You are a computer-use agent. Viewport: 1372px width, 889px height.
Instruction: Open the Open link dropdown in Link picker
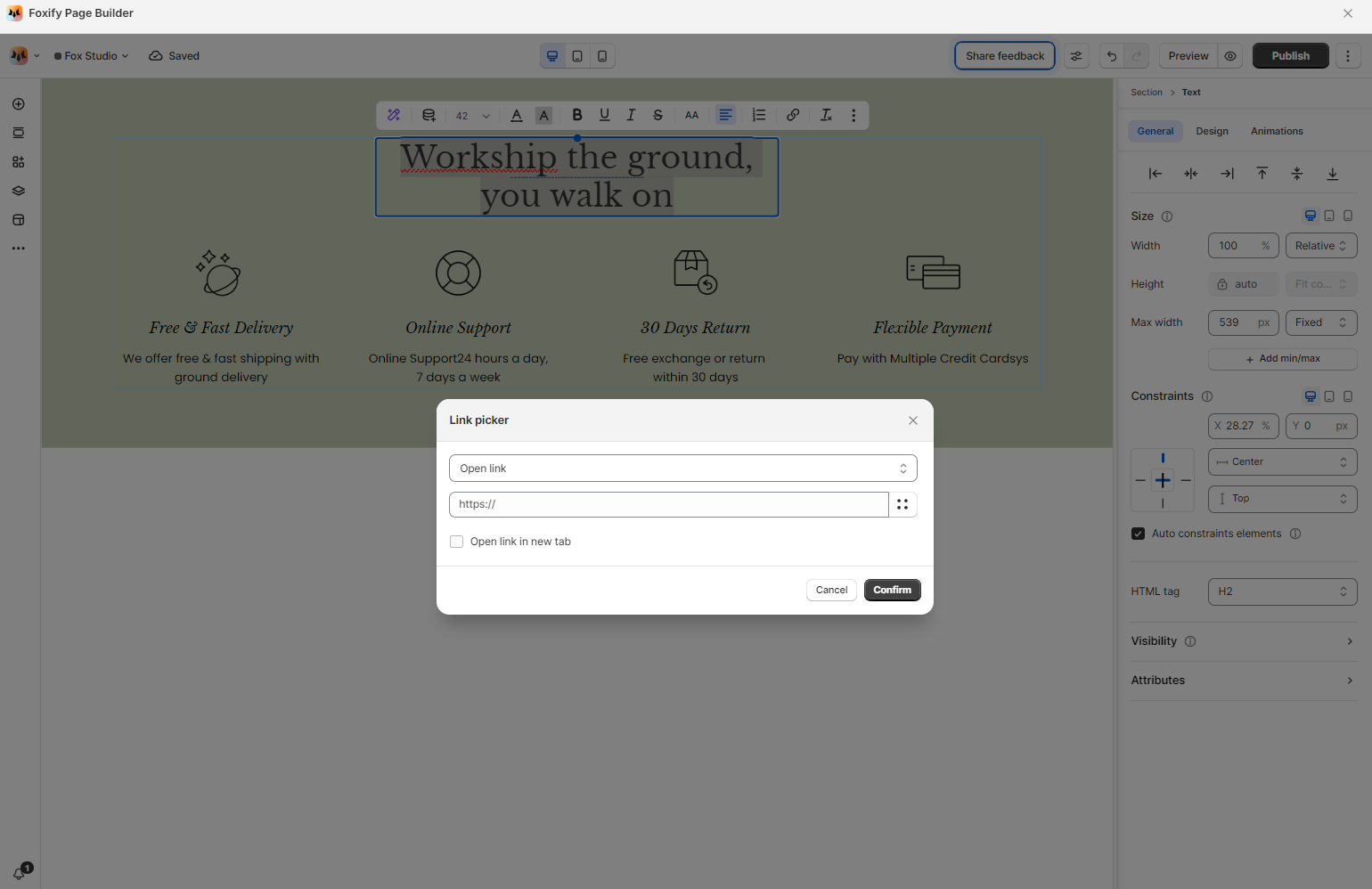(x=683, y=469)
